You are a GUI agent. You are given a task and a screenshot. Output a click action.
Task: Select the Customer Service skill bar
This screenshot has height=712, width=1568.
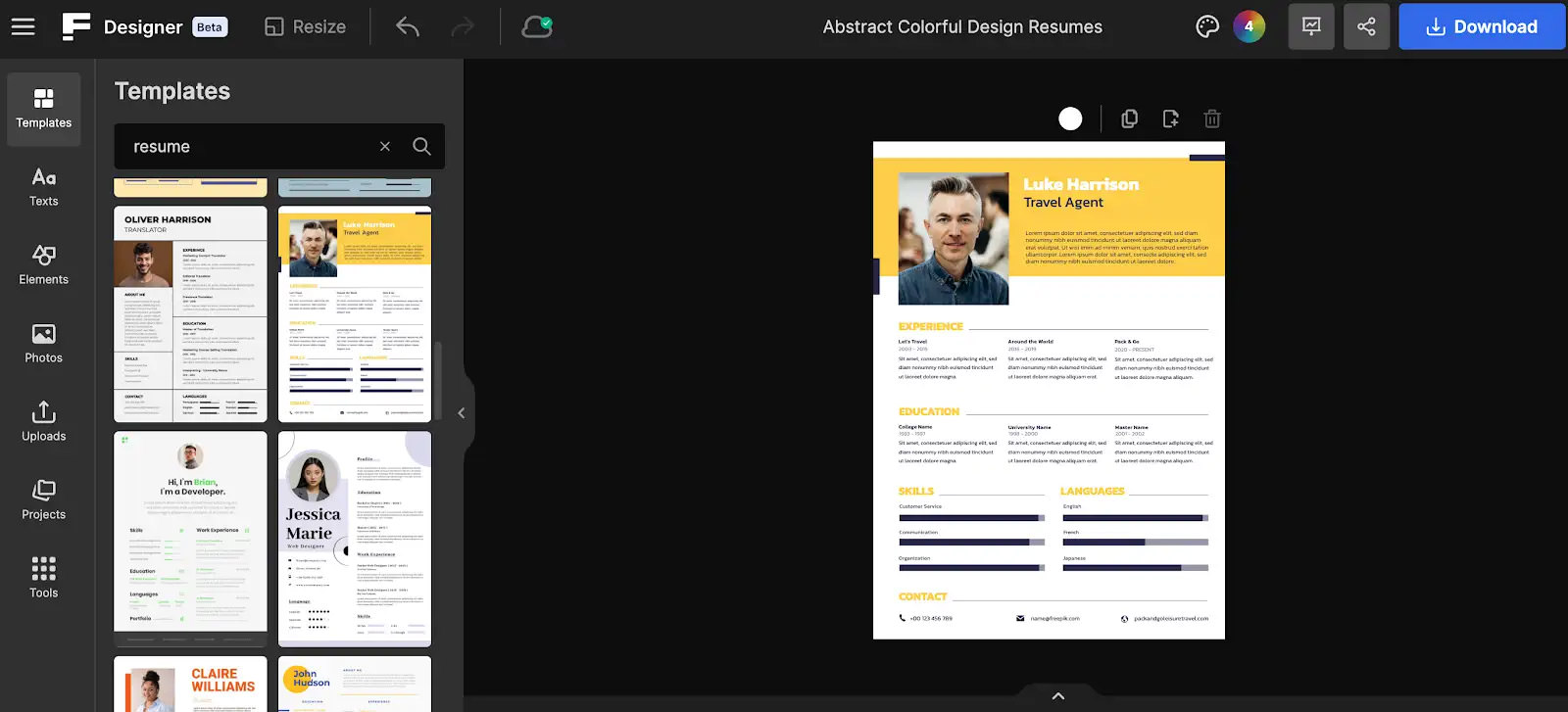971,517
